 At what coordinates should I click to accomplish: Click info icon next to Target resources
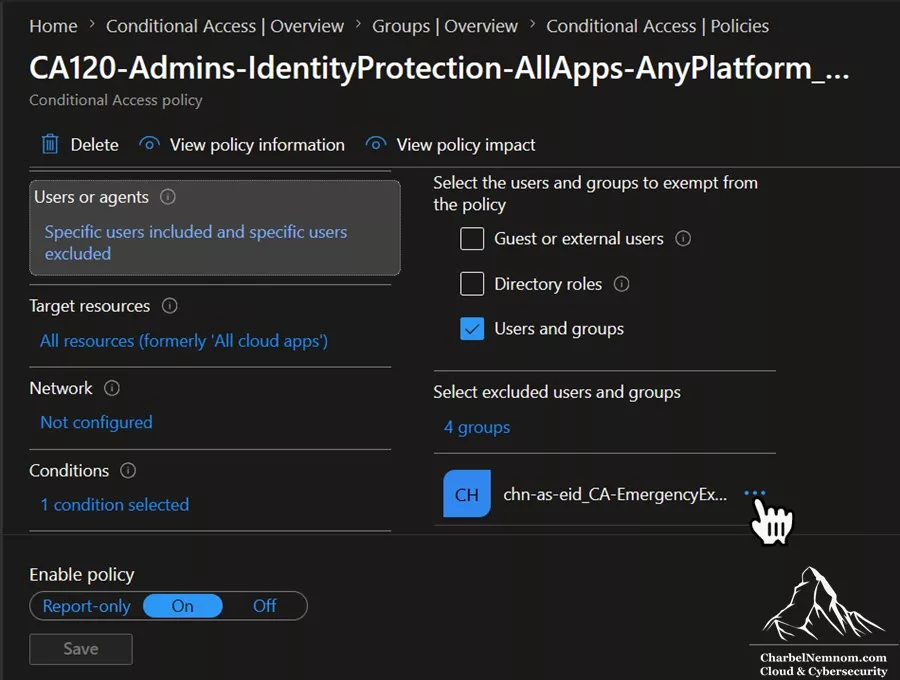pyautogui.click(x=169, y=305)
